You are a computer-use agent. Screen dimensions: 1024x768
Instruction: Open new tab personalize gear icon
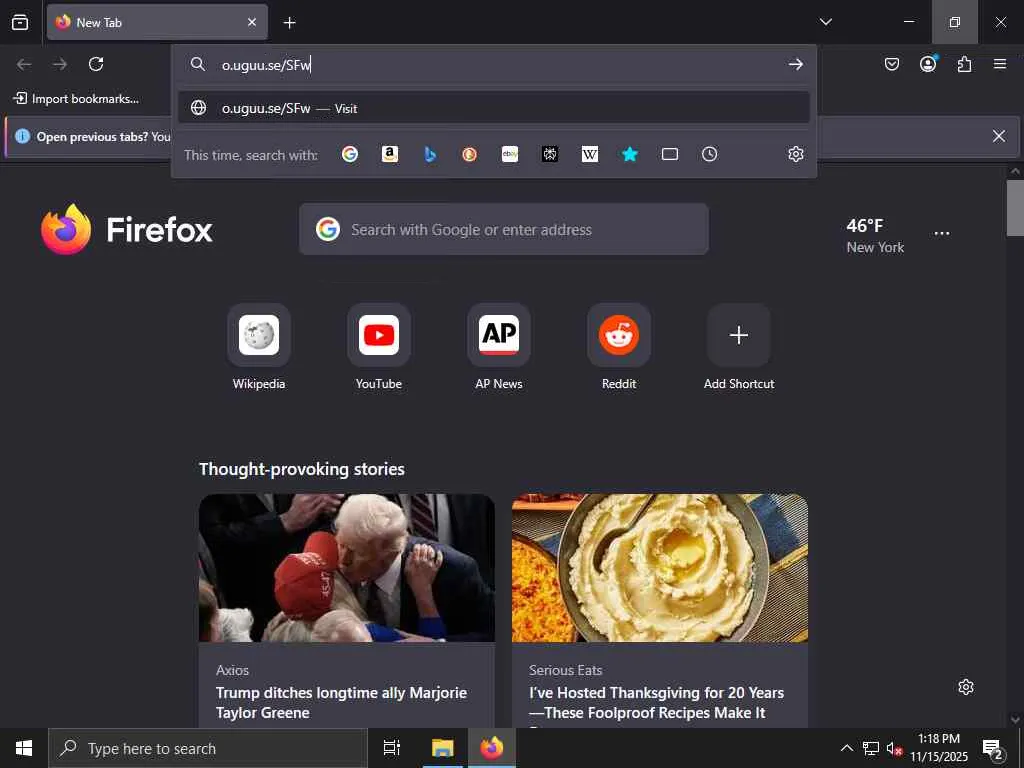pyautogui.click(x=966, y=687)
